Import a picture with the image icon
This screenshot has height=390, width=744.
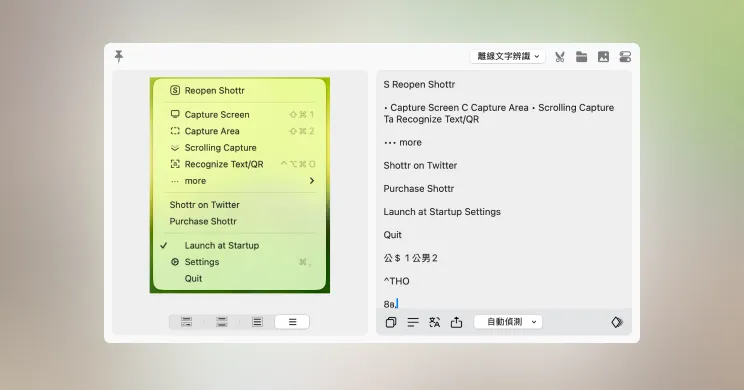tap(603, 57)
